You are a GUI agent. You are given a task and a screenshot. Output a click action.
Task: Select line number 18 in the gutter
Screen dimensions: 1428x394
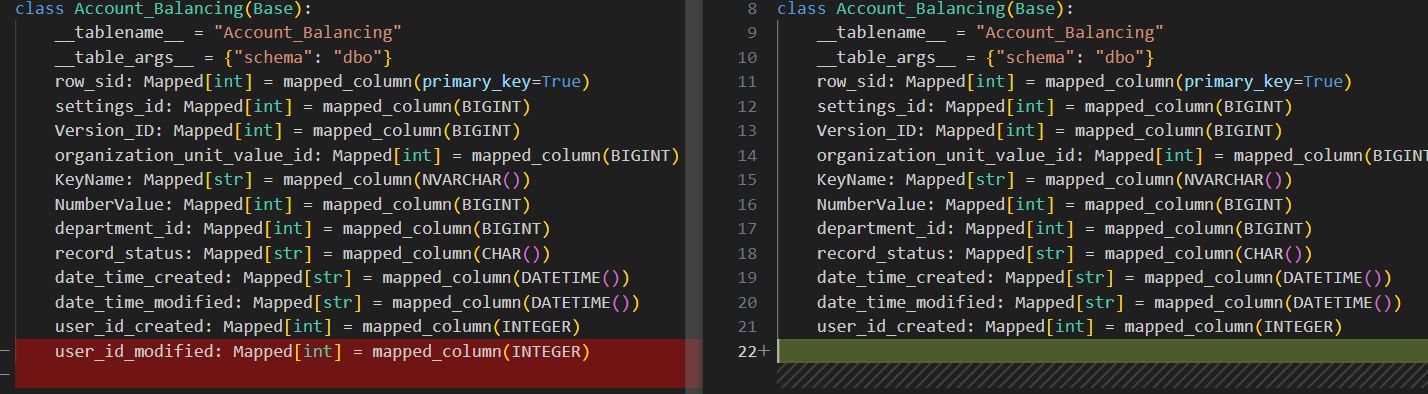(748, 253)
